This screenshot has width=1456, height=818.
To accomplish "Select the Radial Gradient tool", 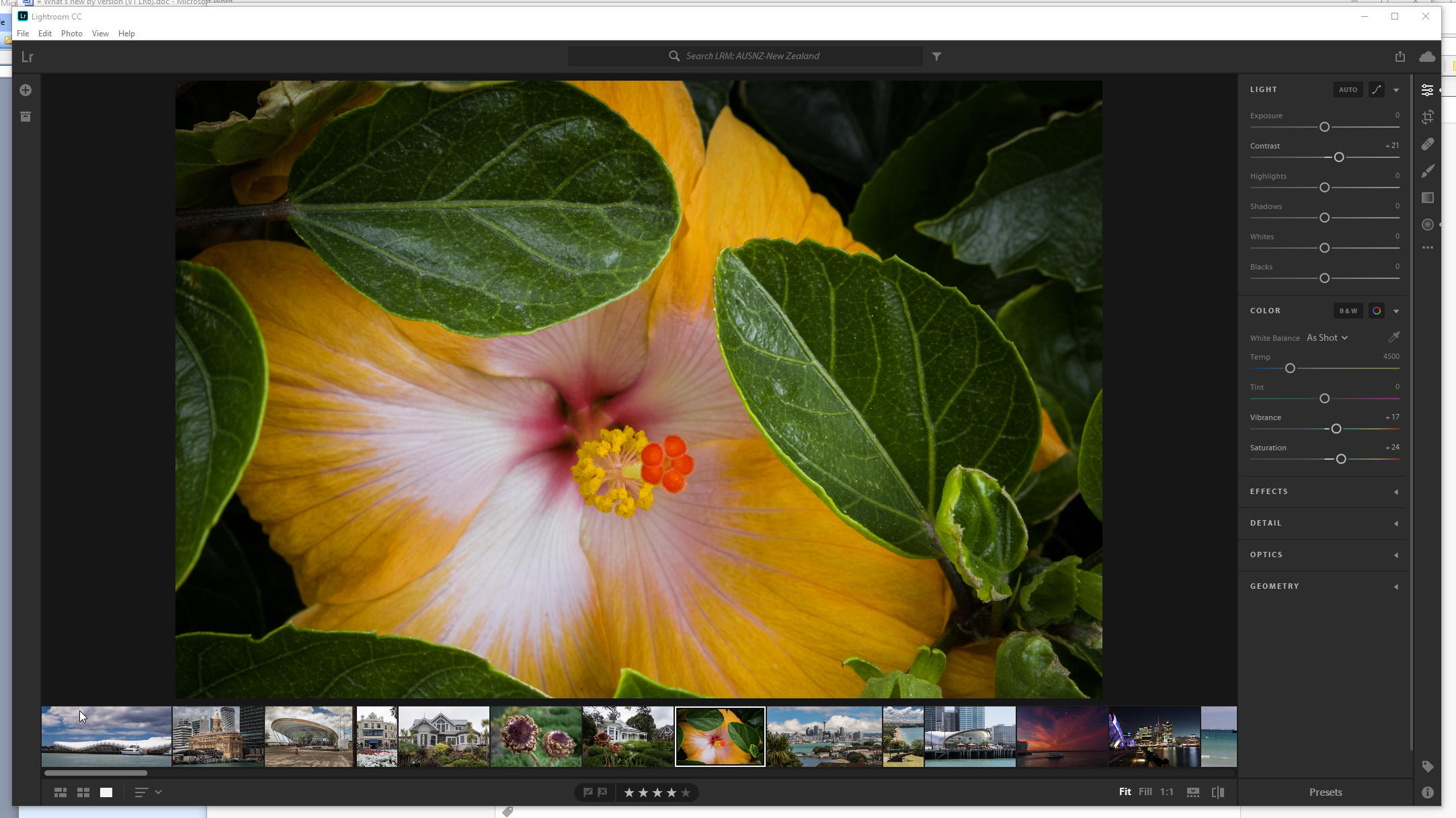I will pyautogui.click(x=1428, y=224).
